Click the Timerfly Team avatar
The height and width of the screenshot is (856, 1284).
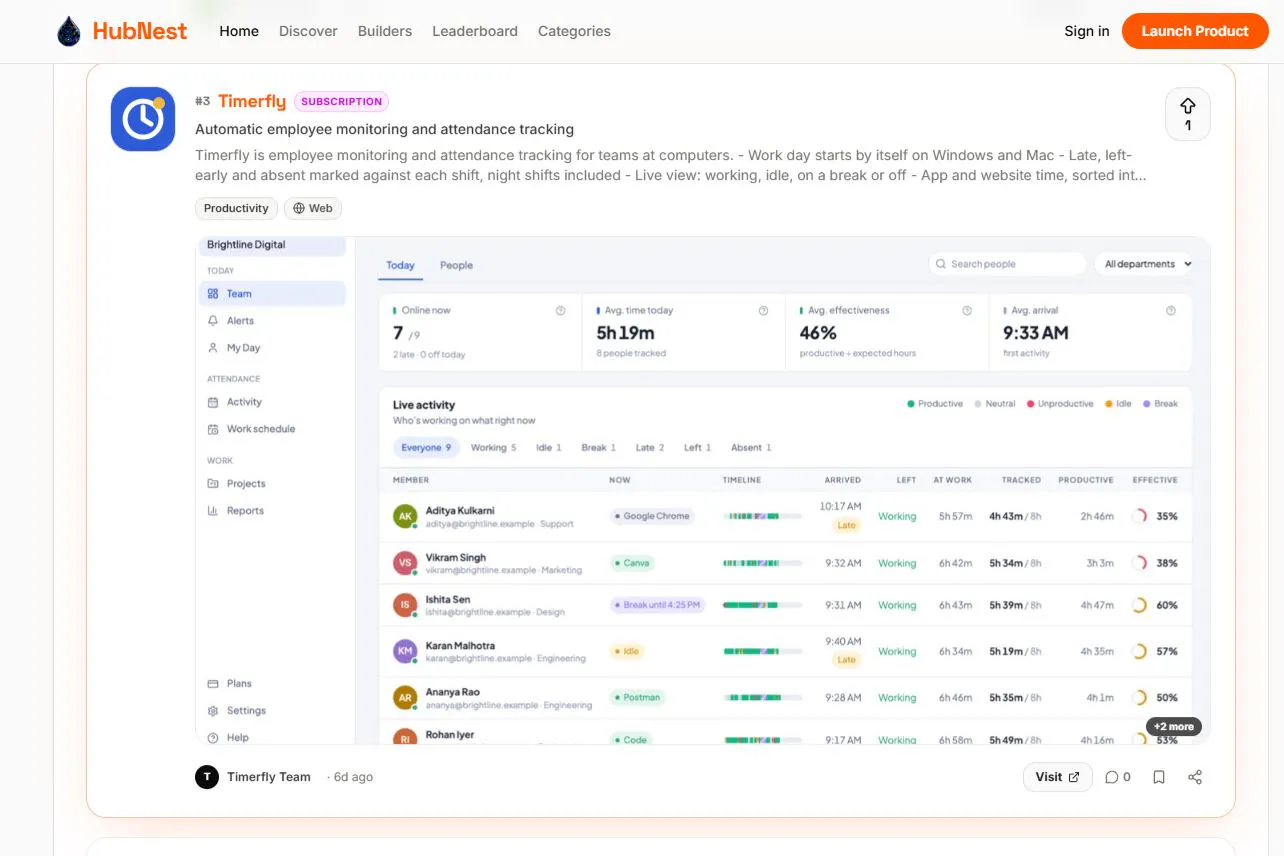click(x=207, y=777)
